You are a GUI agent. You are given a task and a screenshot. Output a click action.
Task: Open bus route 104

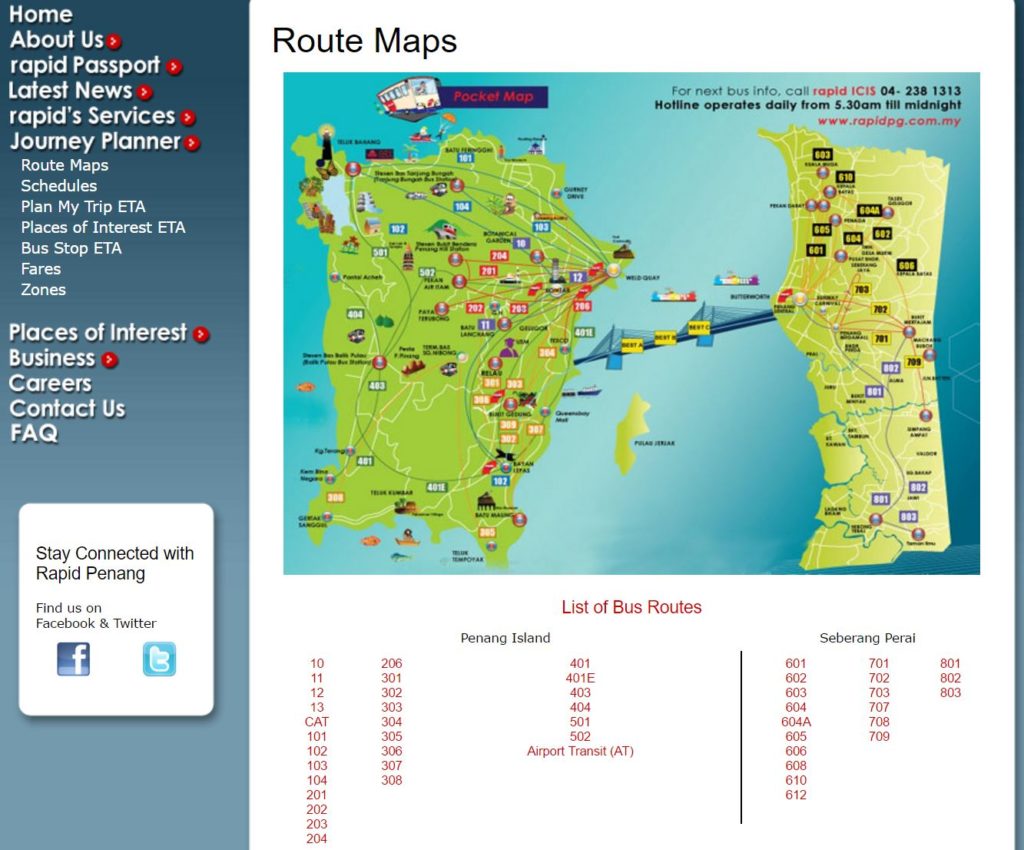pos(317,780)
